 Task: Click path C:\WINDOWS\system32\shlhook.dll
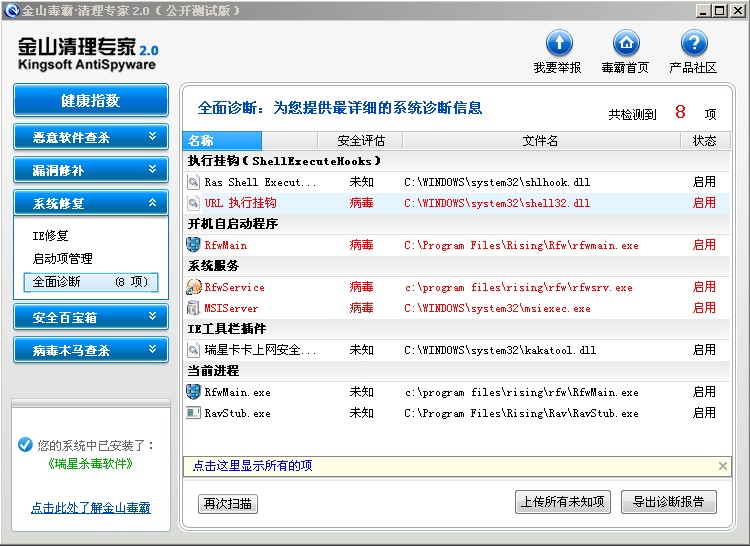pos(497,182)
